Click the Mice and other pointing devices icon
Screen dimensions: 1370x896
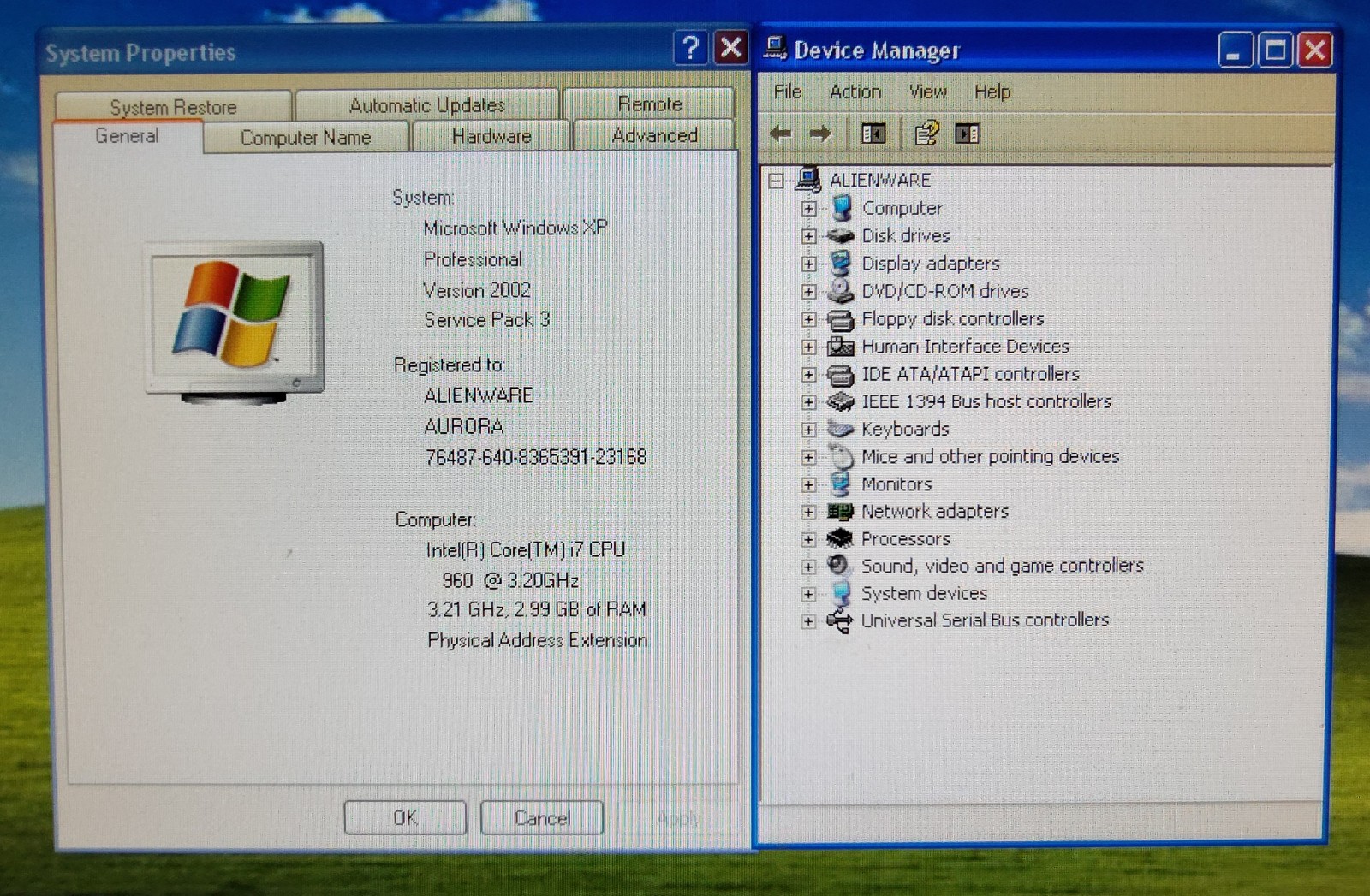841,456
